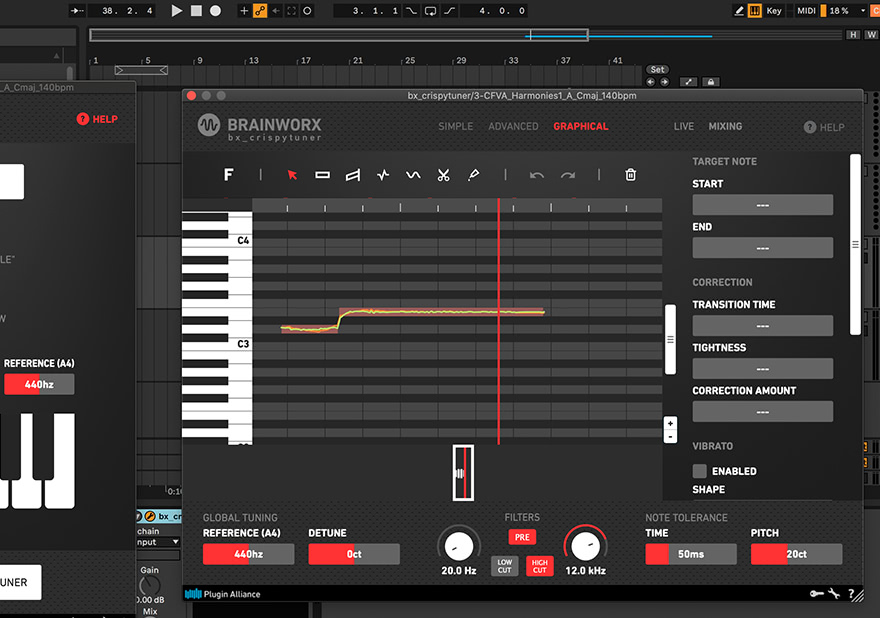
Task: Click the trash delete icon
Action: tap(630, 175)
